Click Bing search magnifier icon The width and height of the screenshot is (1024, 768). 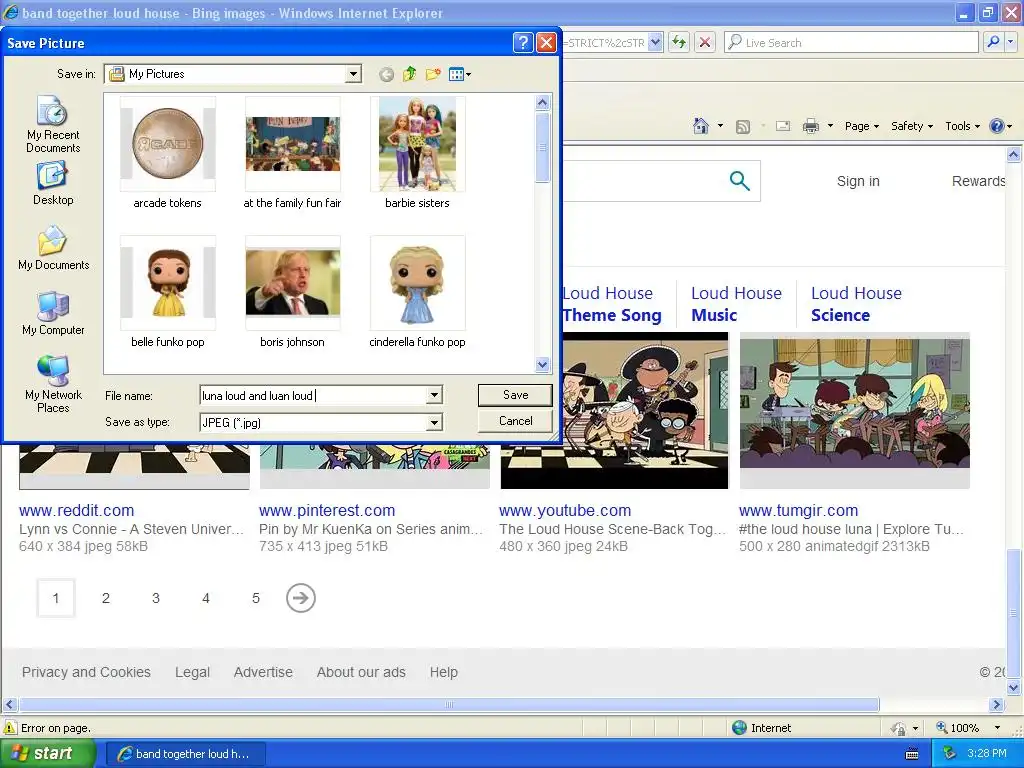[739, 181]
